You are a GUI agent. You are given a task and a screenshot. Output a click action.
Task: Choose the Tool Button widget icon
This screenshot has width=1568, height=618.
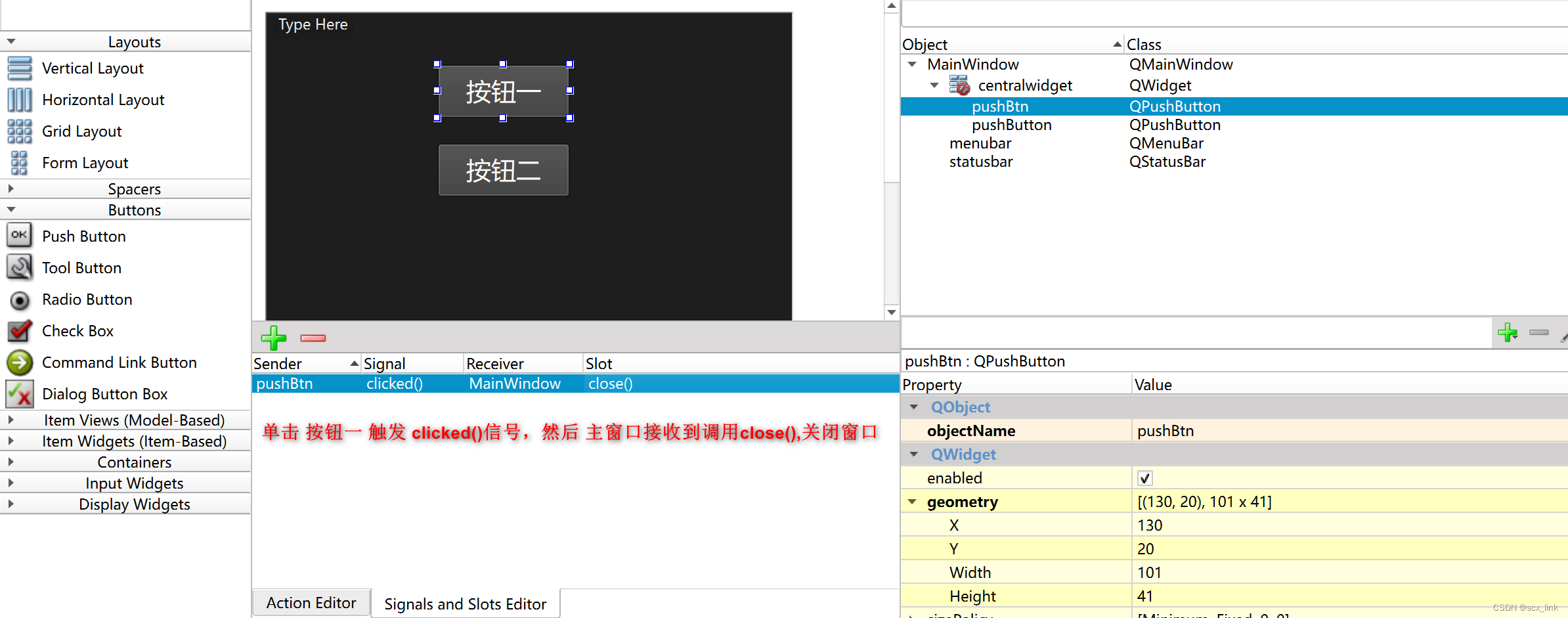pos(20,267)
